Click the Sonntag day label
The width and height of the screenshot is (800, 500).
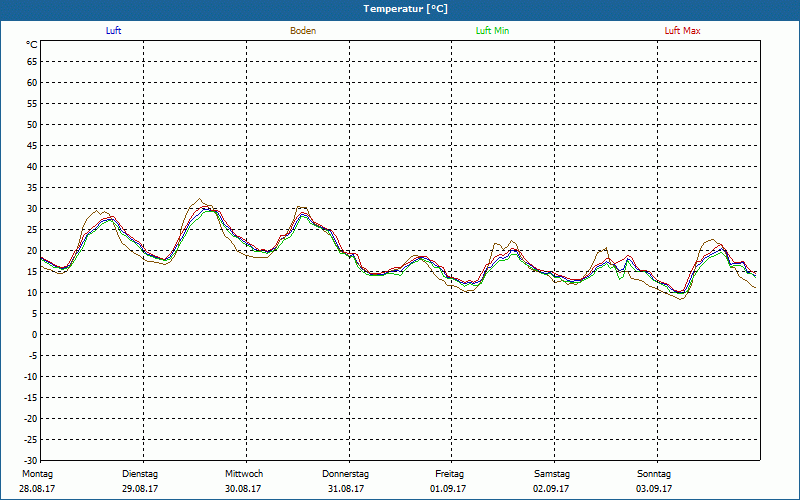(654, 474)
